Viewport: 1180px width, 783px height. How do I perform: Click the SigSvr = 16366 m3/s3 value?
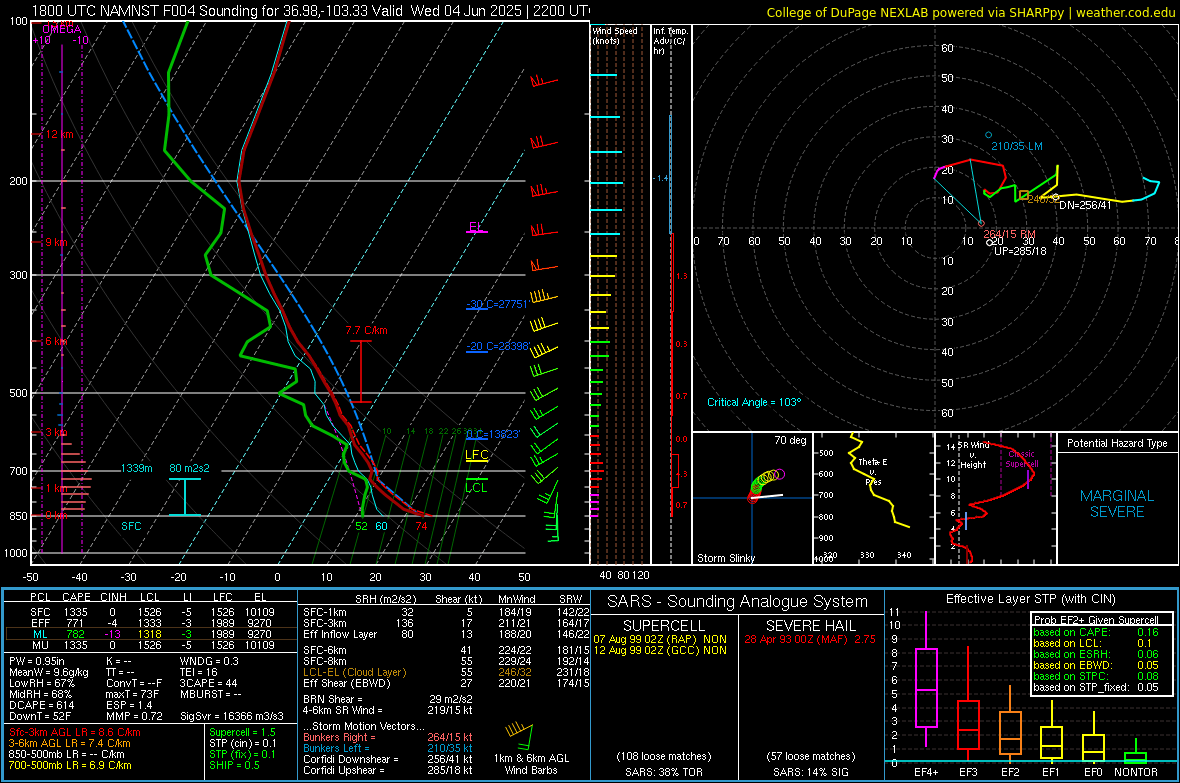click(232, 716)
